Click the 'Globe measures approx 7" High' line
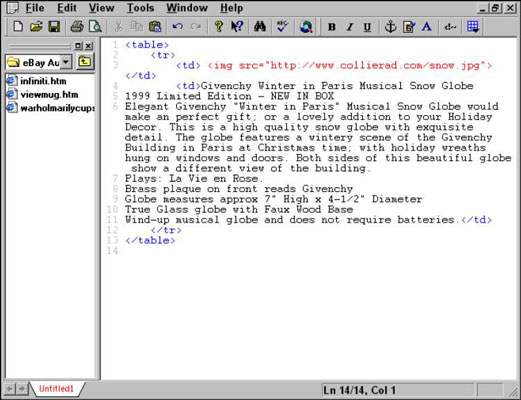Viewport: 521px width, 400px height. tap(273, 199)
